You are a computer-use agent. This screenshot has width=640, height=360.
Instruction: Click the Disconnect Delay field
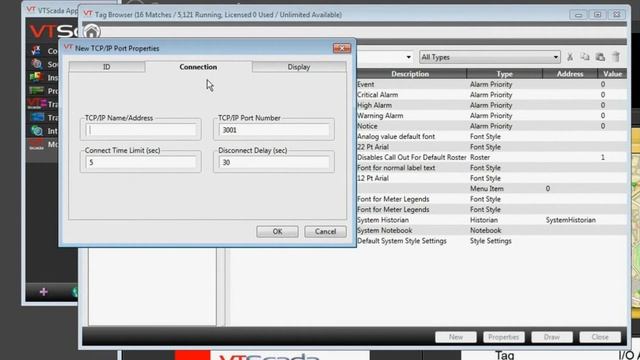274,162
